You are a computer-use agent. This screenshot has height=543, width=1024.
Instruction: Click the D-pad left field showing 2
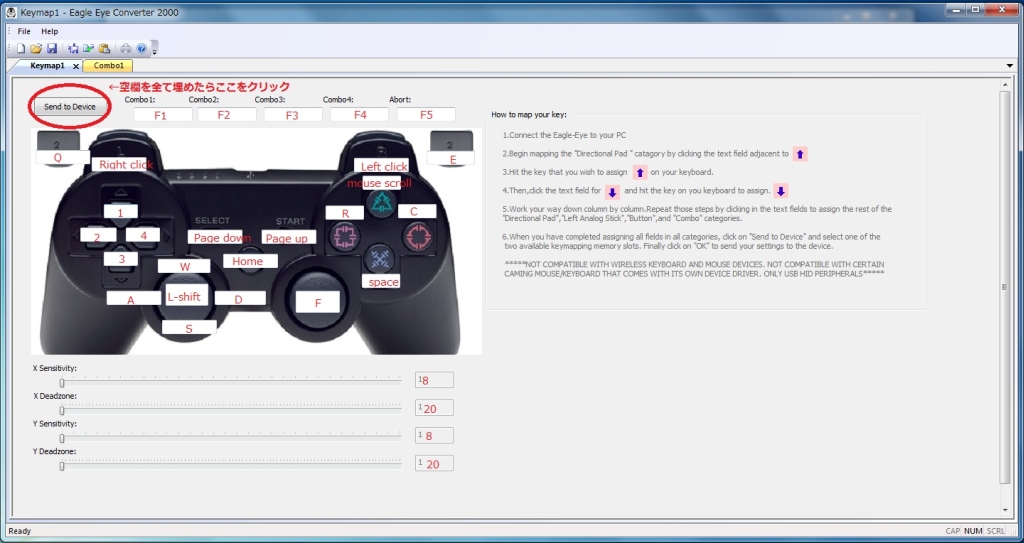pos(98,235)
